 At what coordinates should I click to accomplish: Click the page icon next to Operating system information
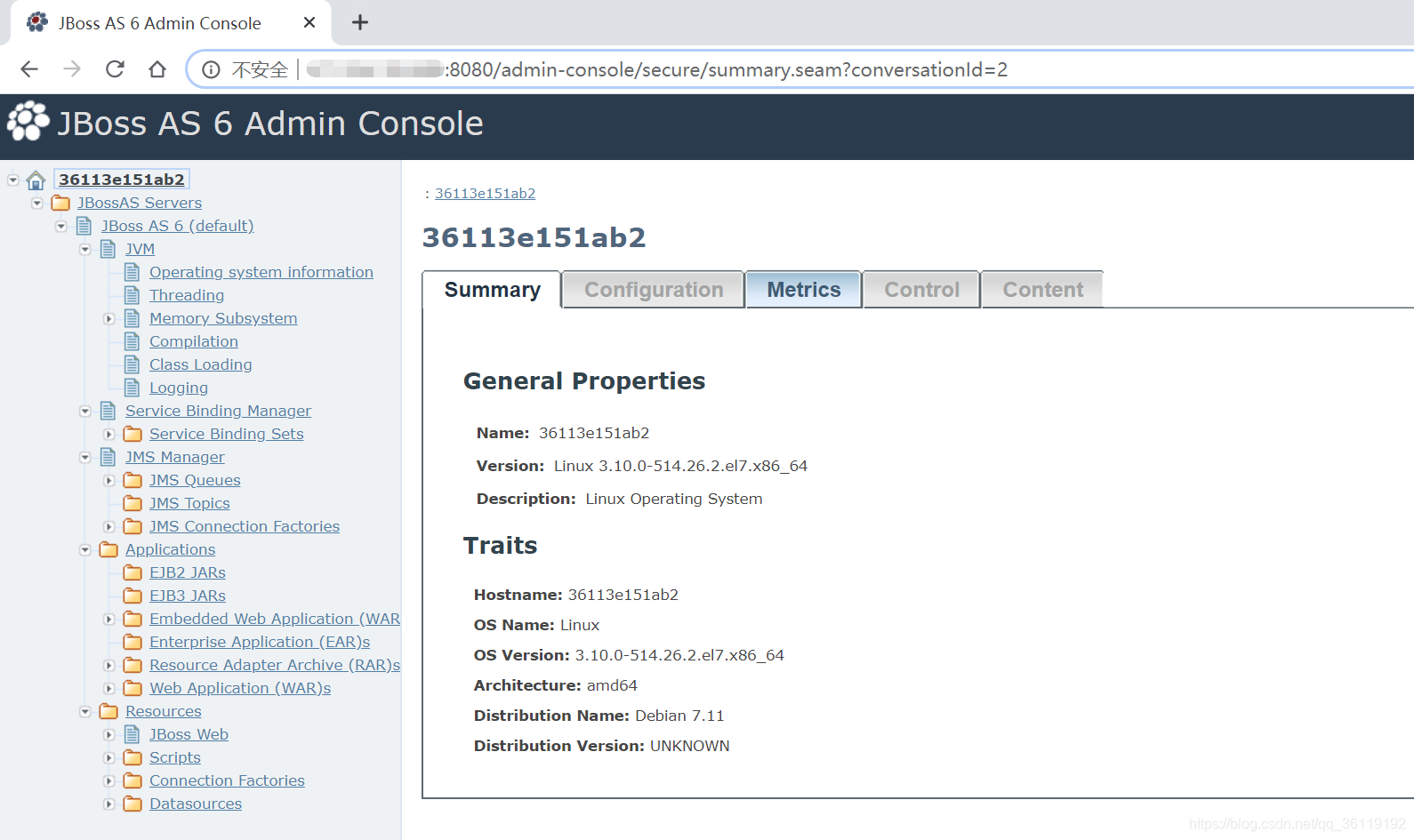[x=133, y=272]
